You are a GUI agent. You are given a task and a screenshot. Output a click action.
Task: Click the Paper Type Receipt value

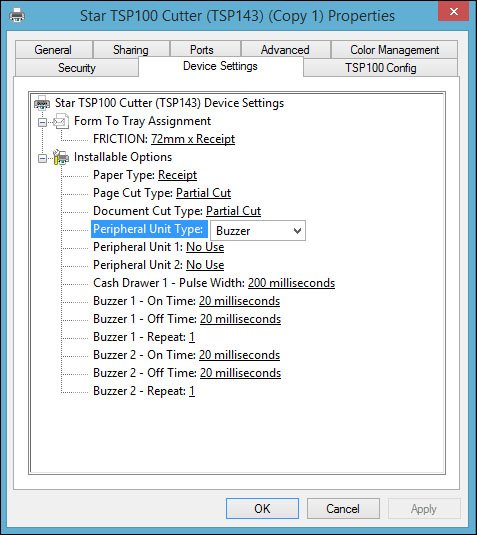(x=177, y=175)
